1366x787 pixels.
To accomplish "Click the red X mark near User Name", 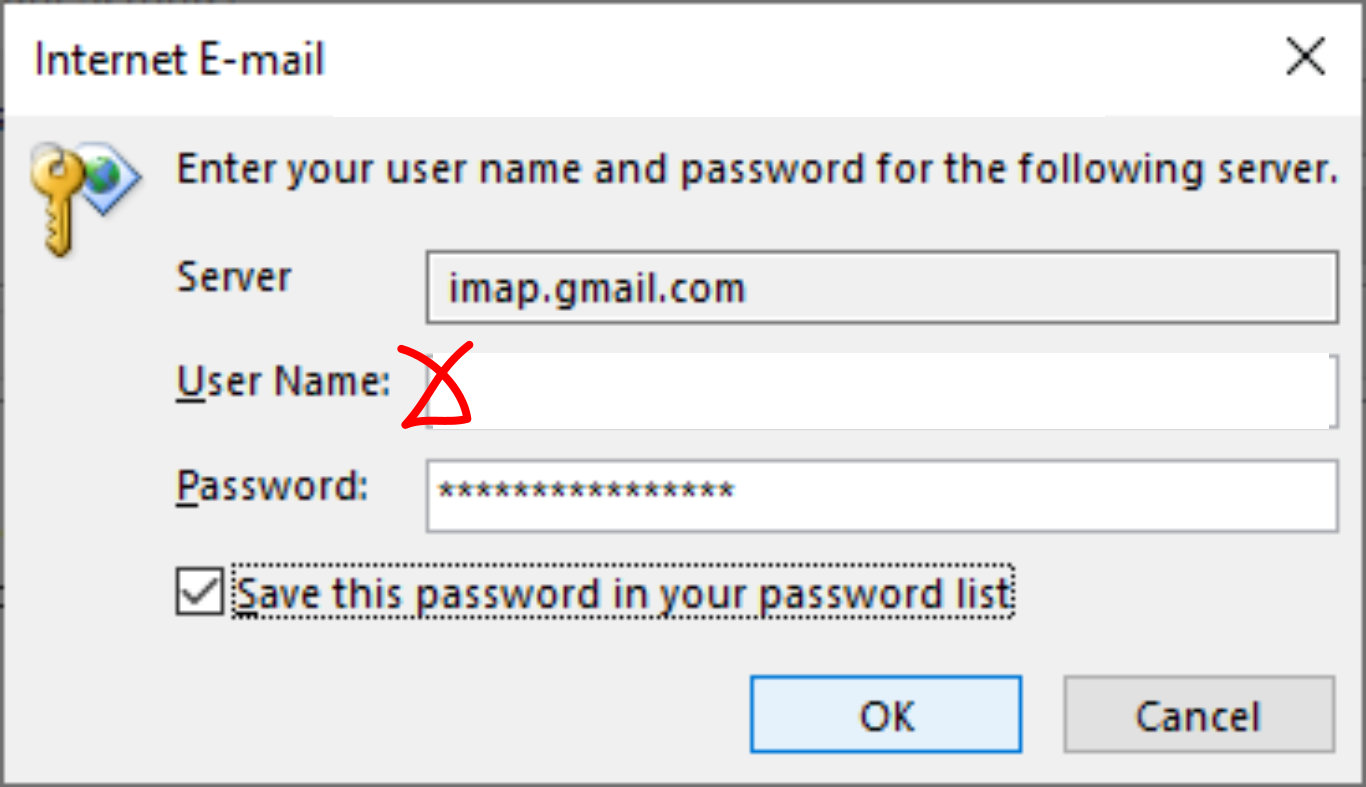I will (x=436, y=385).
